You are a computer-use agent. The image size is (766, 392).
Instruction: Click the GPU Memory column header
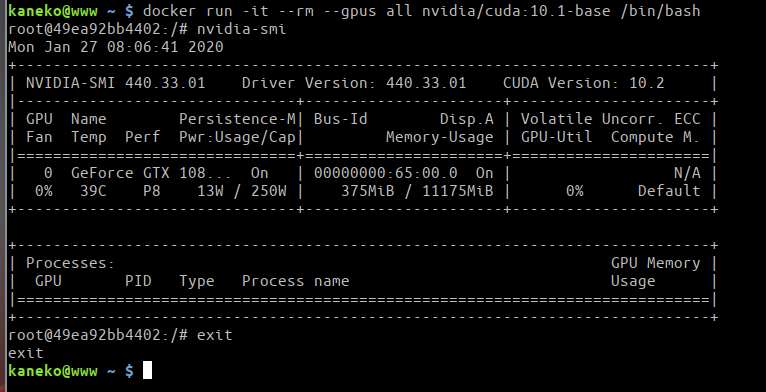click(x=655, y=263)
